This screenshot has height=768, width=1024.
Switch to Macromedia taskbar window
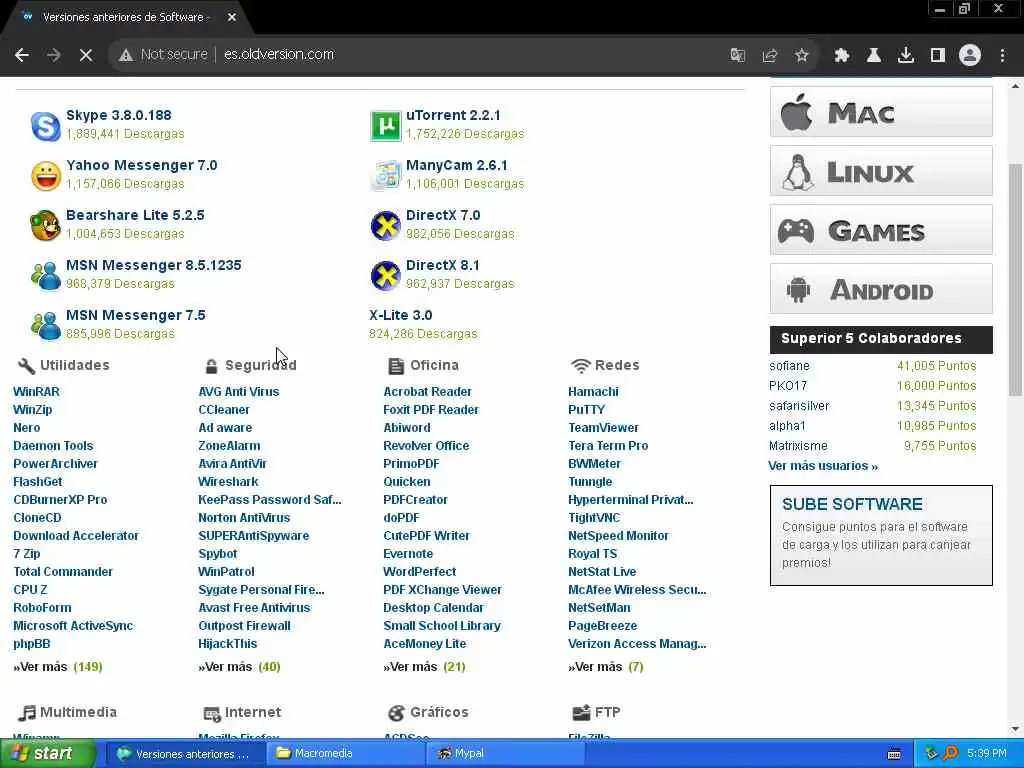(x=343, y=754)
